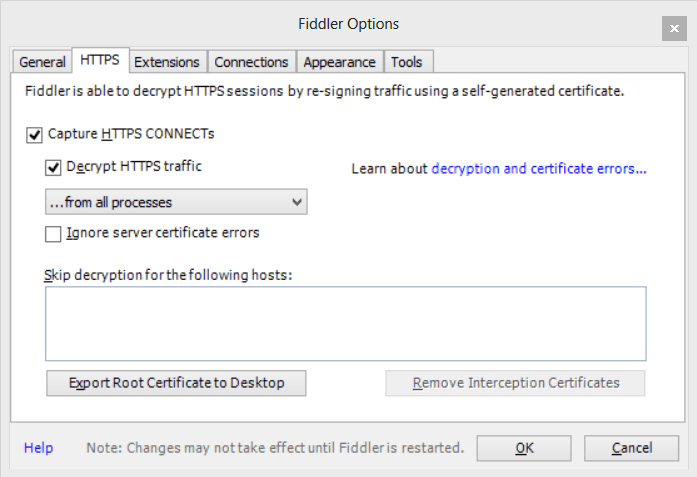This screenshot has height=477, width=697.
Task: Click Remove Interception Certificates button
Action: (515, 383)
